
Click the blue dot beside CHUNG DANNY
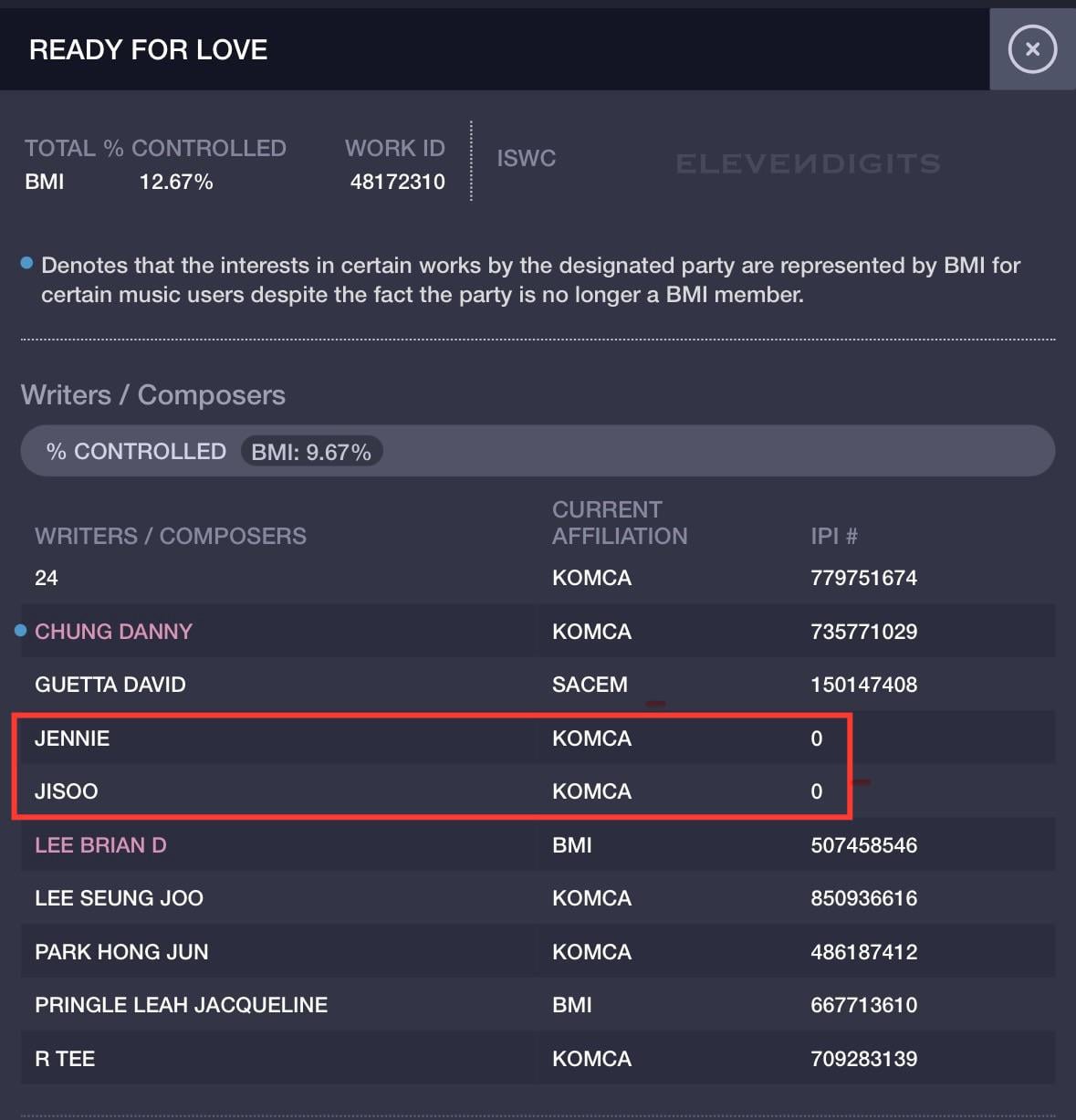coord(21,630)
